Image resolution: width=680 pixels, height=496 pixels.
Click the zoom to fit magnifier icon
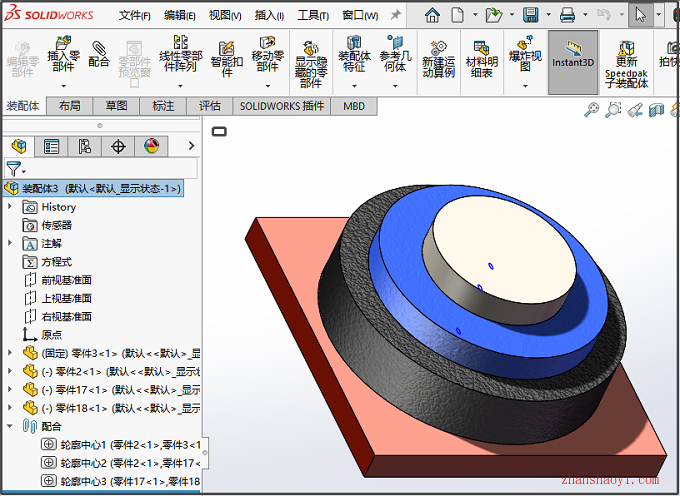point(592,109)
